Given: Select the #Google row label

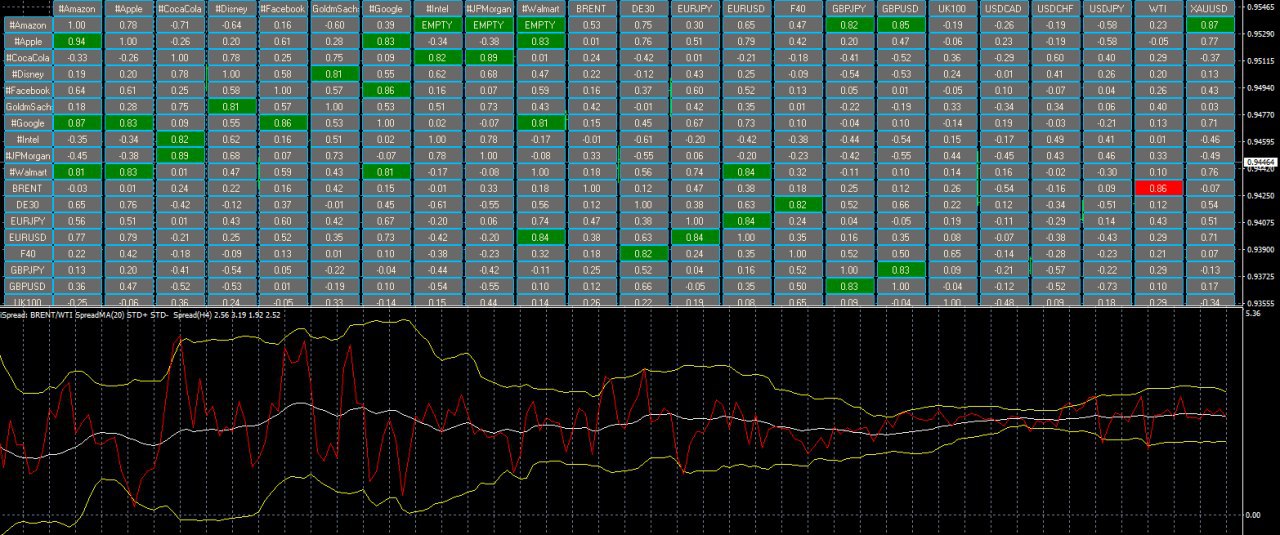Looking at the screenshot, I should [x=27, y=122].
